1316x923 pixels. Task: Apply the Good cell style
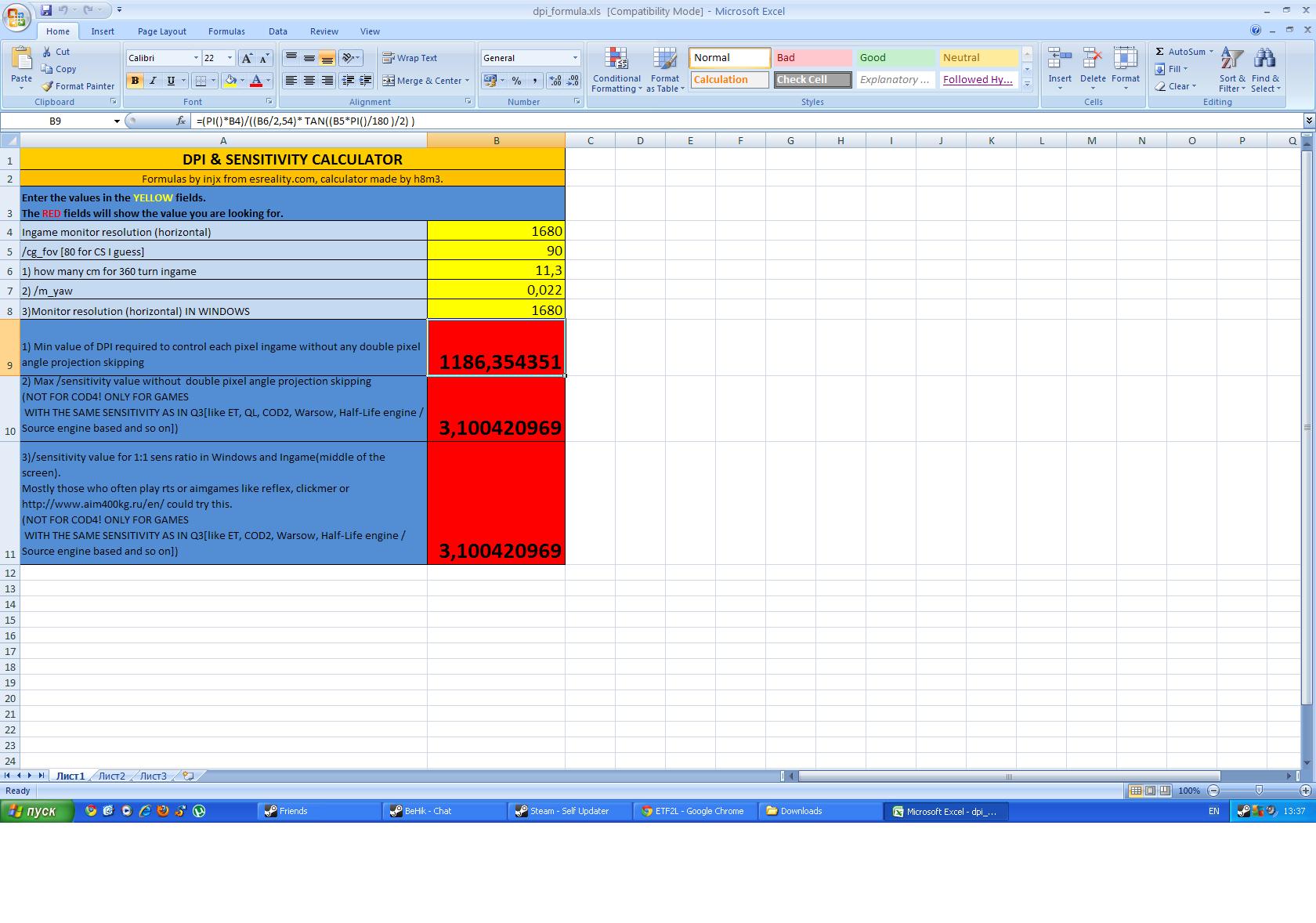click(x=895, y=58)
